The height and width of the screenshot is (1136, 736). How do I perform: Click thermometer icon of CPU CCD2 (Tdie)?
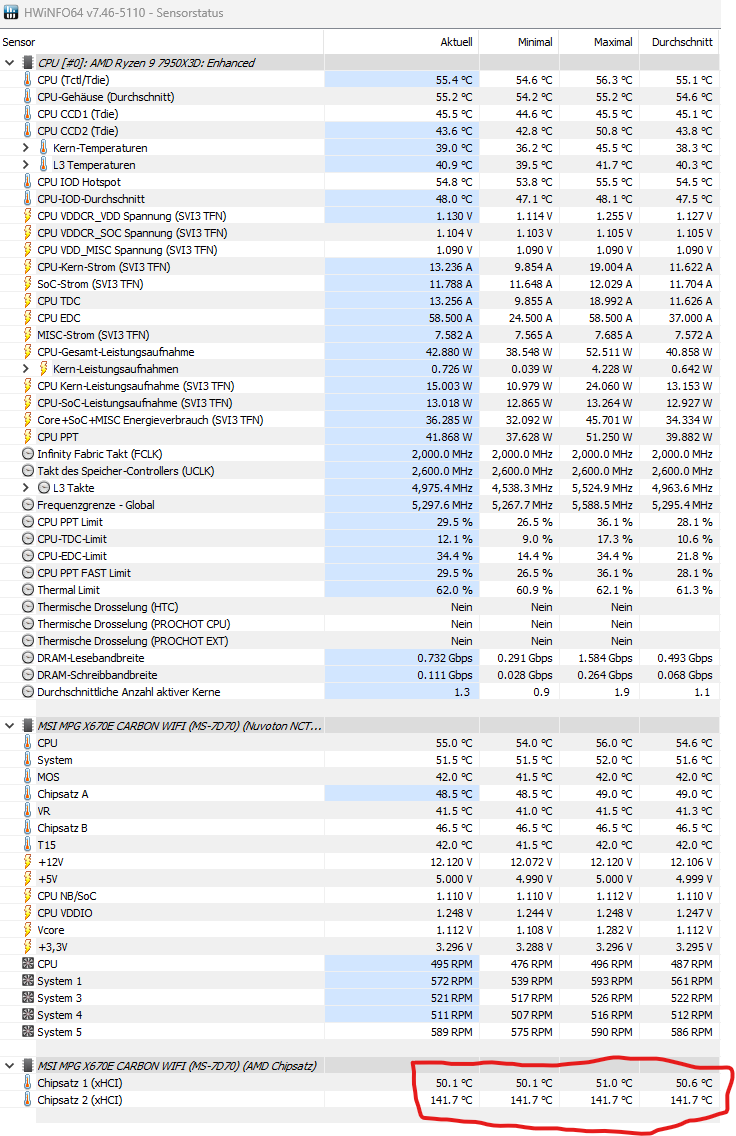[x=28, y=131]
